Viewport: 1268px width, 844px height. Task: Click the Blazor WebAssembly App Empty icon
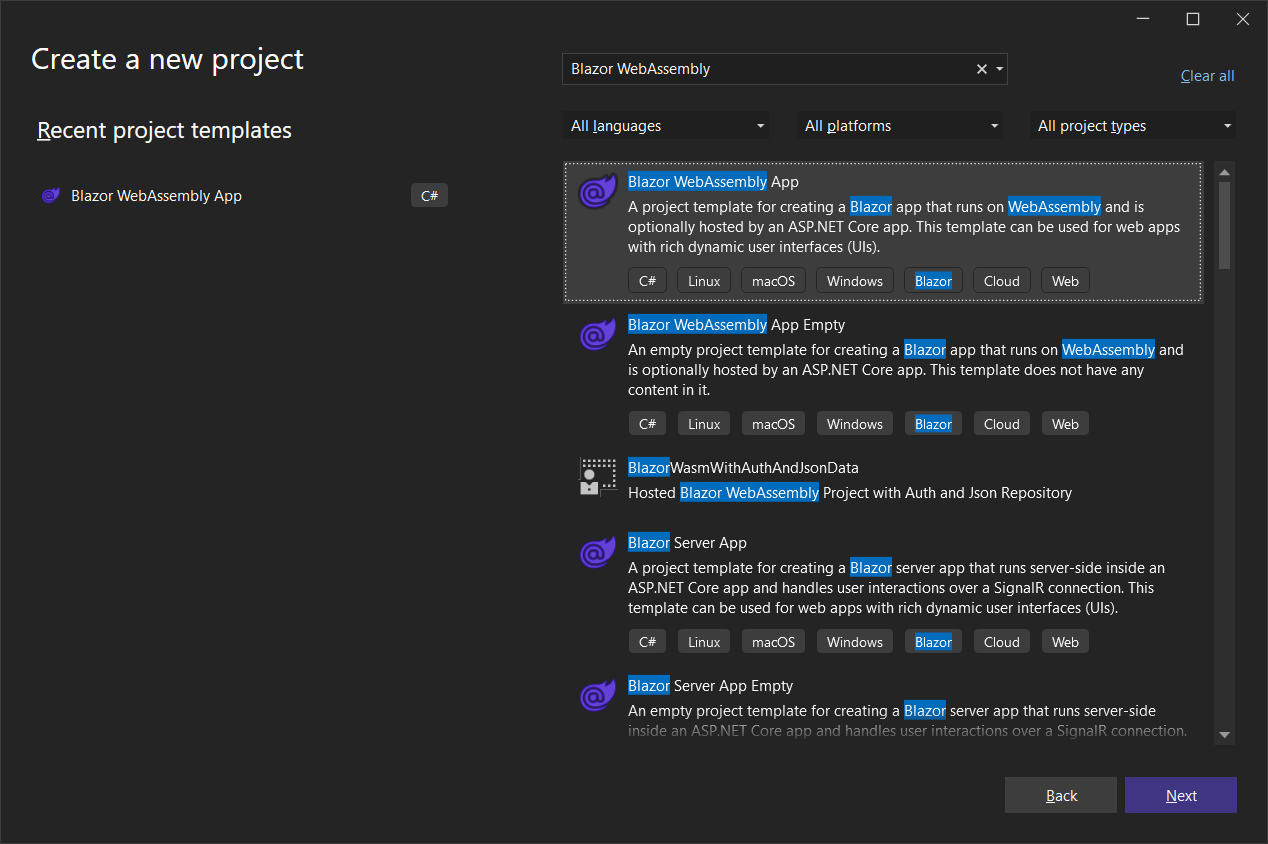coord(598,334)
